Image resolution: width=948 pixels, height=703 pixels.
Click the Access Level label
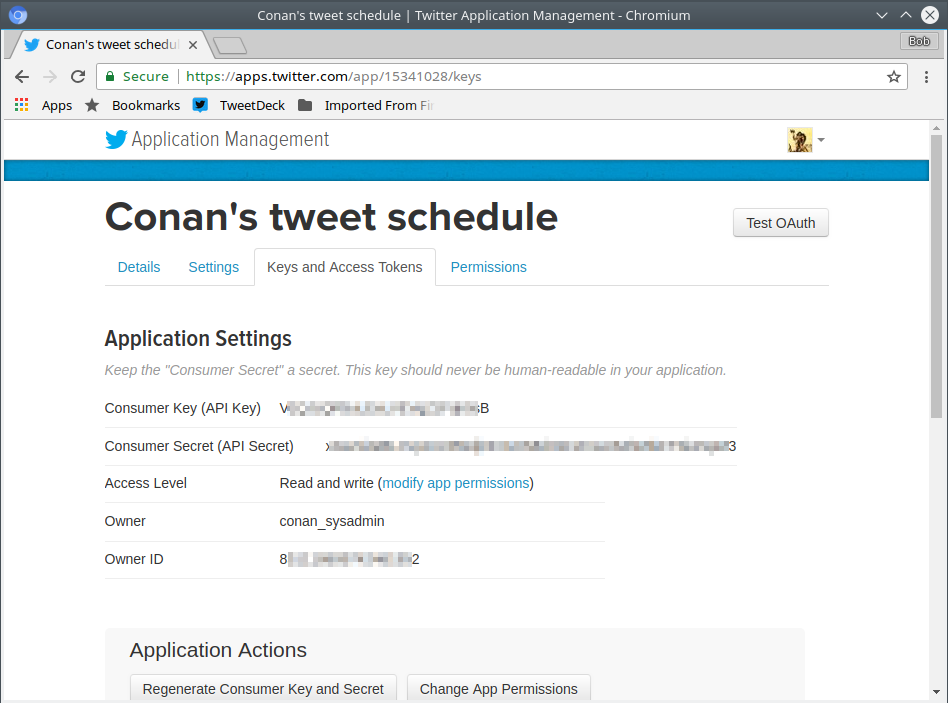(146, 483)
